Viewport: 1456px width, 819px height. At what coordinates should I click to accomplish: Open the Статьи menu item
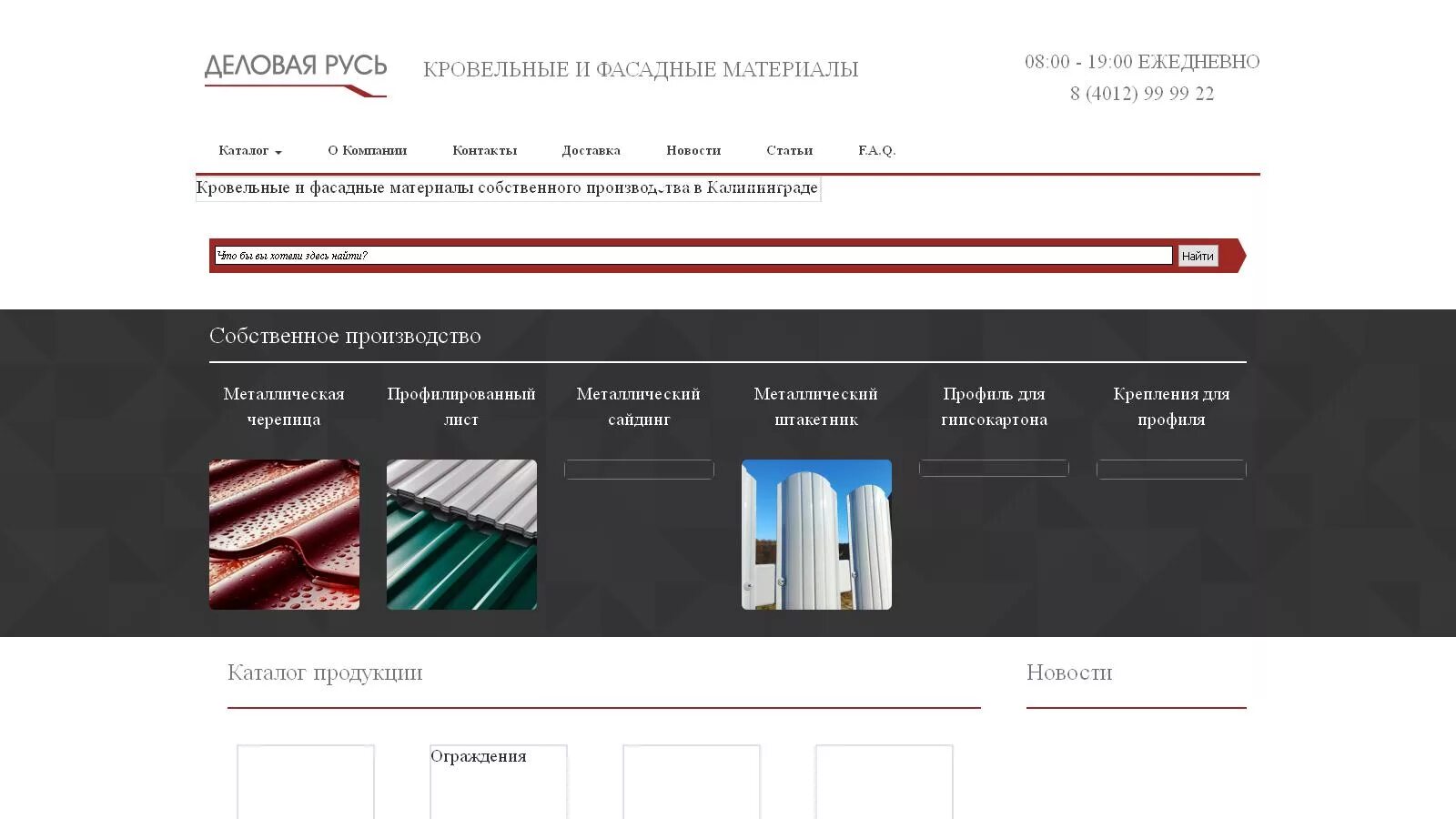click(790, 150)
